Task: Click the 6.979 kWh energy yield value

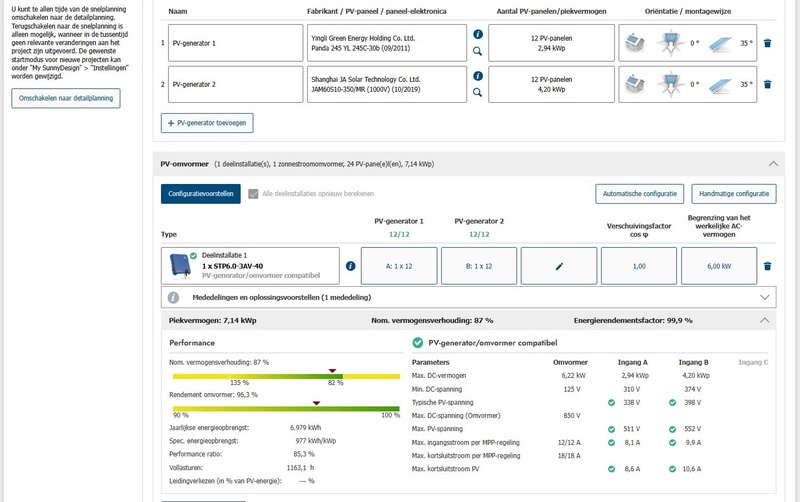Action: click(x=305, y=428)
